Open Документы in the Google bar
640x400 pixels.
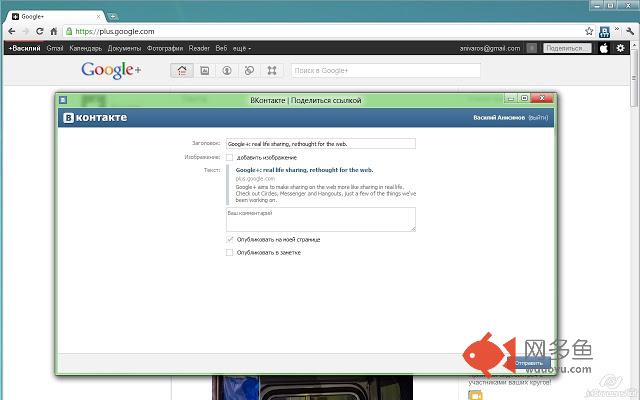[x=124, y=48]
